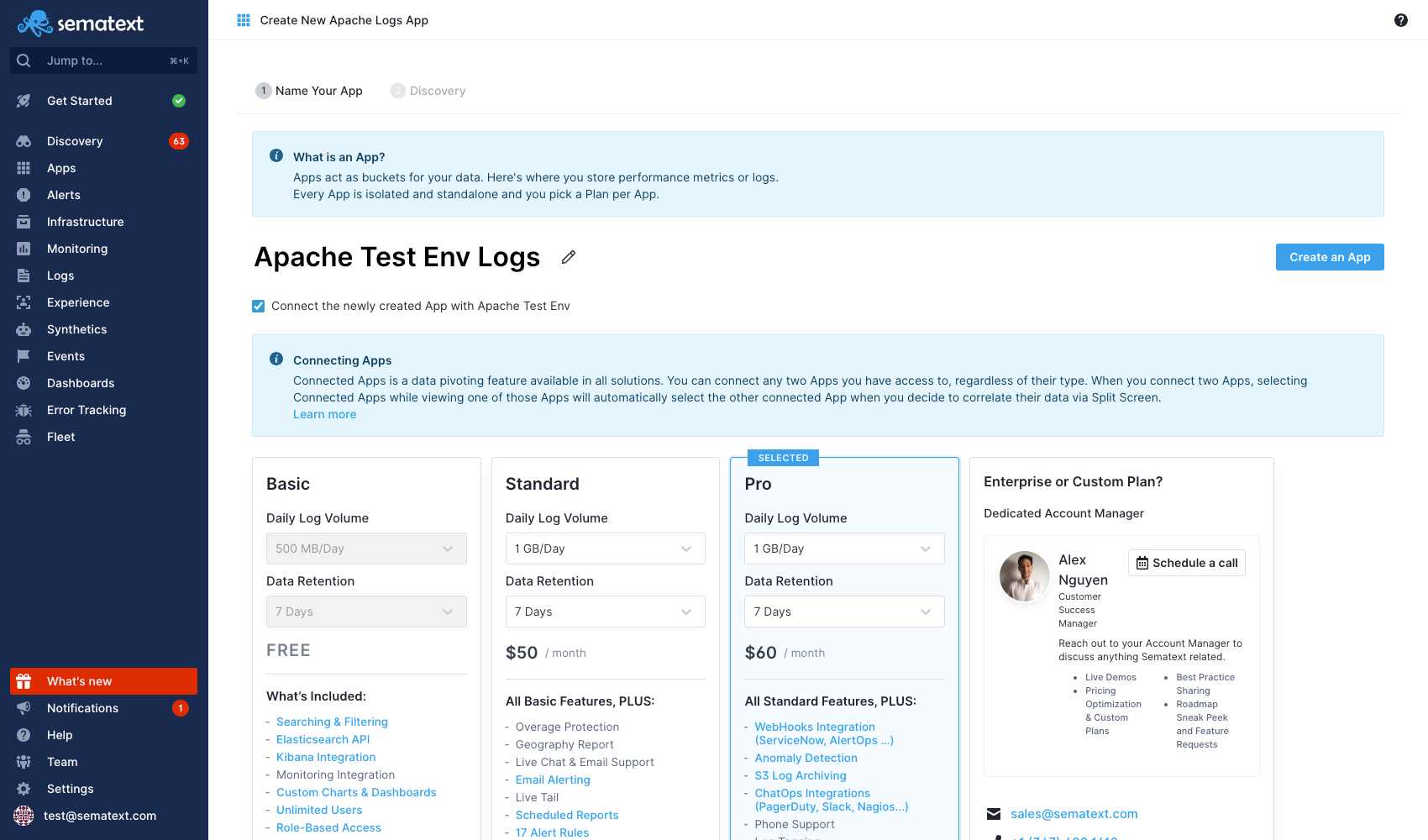The image size is (1428, 840).
Task: Click the Schedule a call button
Action: [1187, 563]
